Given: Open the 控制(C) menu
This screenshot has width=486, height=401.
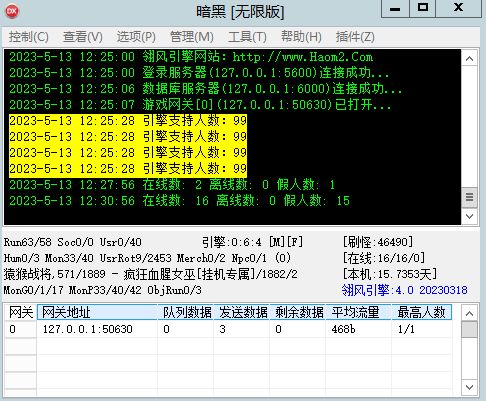Looking at the screenshot, I should (29, 37).
